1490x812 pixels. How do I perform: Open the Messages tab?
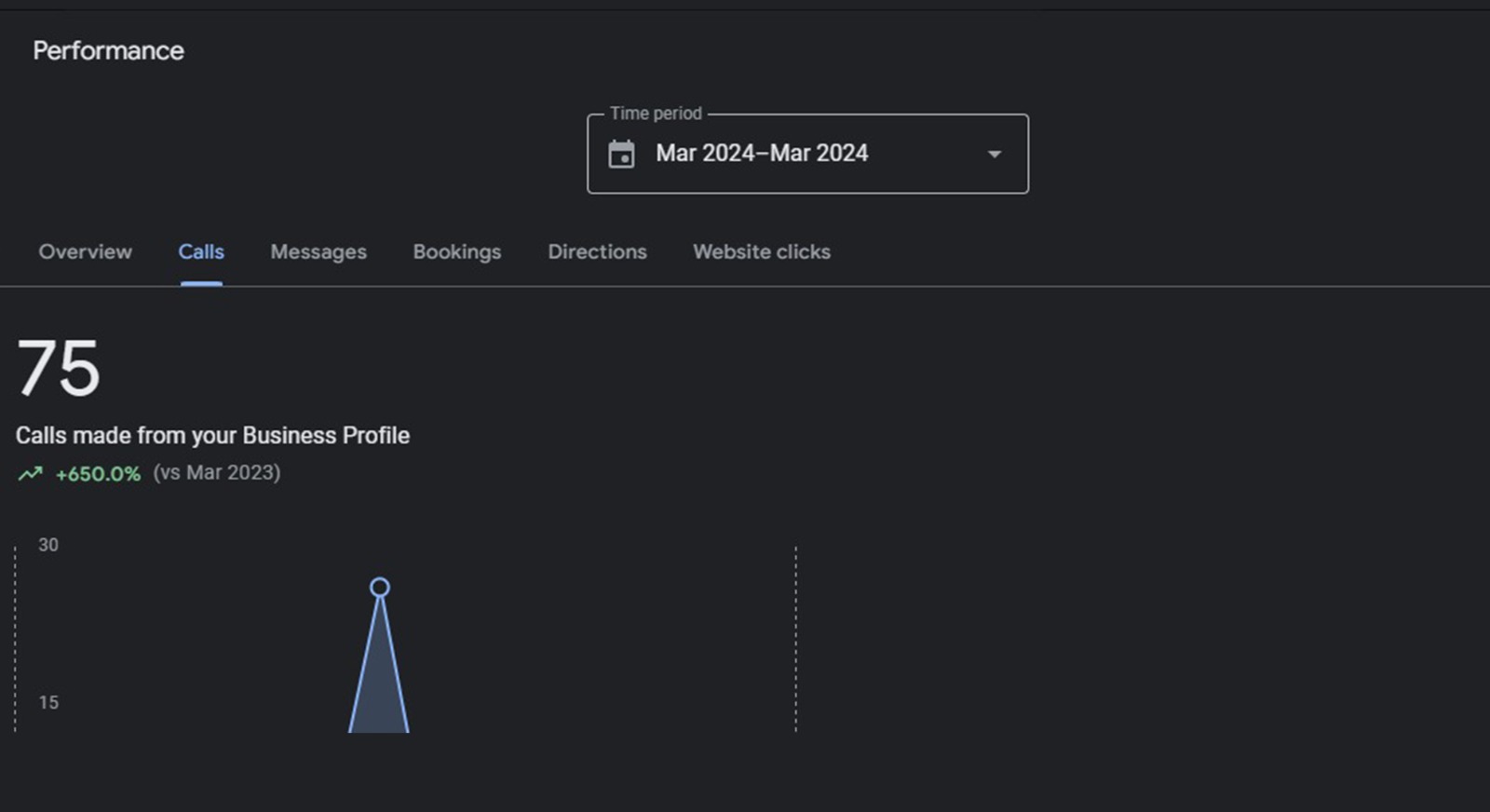[x=318, y=252]
